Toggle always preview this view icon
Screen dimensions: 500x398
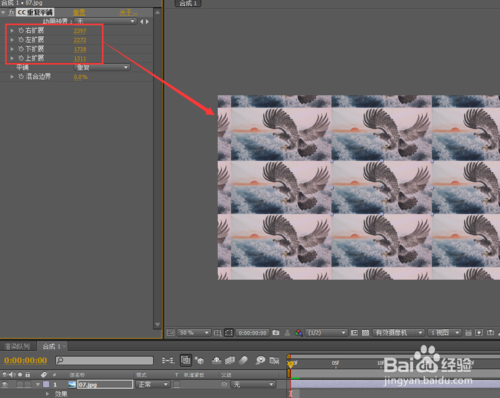point(171,333)
